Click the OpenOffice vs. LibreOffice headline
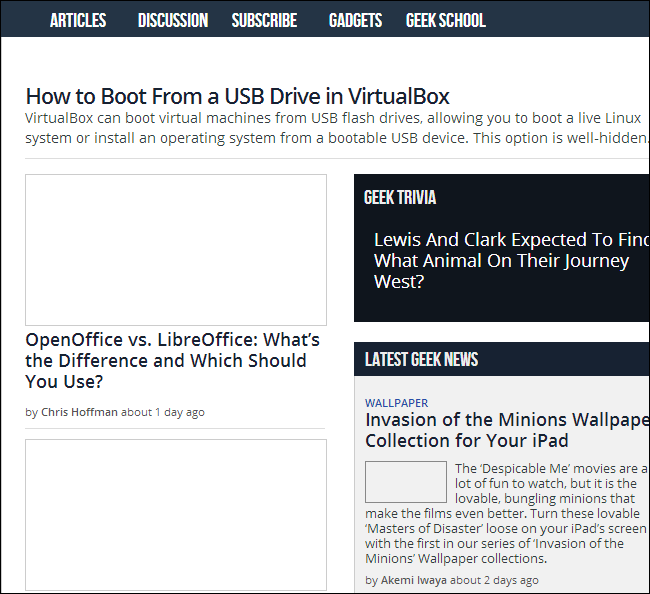Viewport: 650px width, 594px height. tap(172, 361)
